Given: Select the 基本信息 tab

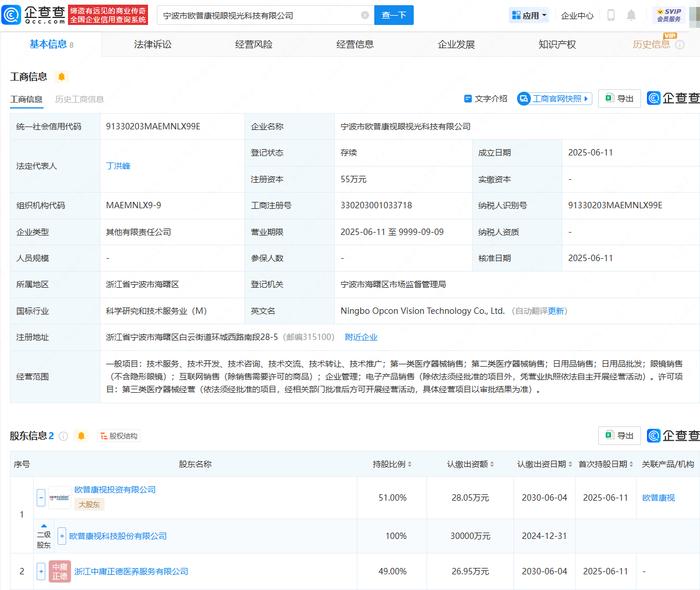Looking at the screenshot, I should [x=48, y=44].
